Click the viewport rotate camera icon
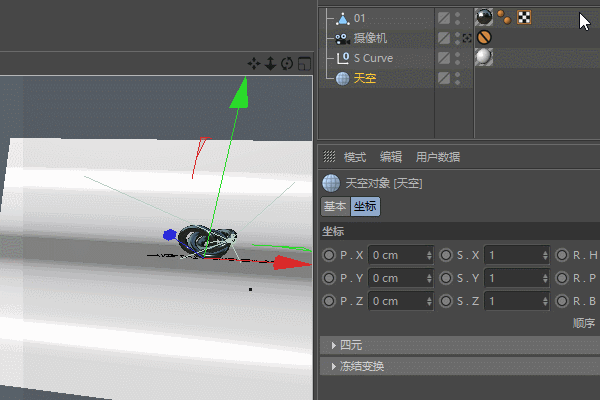The width and height of the screenshot is (600, 400). coord(287,64)
